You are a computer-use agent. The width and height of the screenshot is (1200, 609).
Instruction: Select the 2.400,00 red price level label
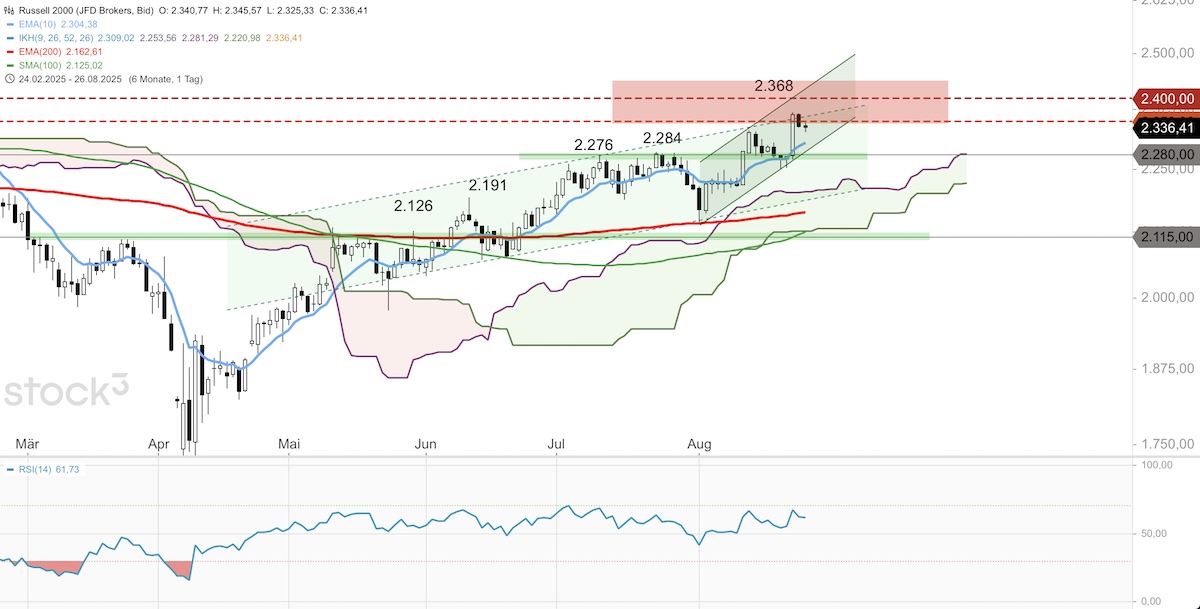click(1167, 98)
